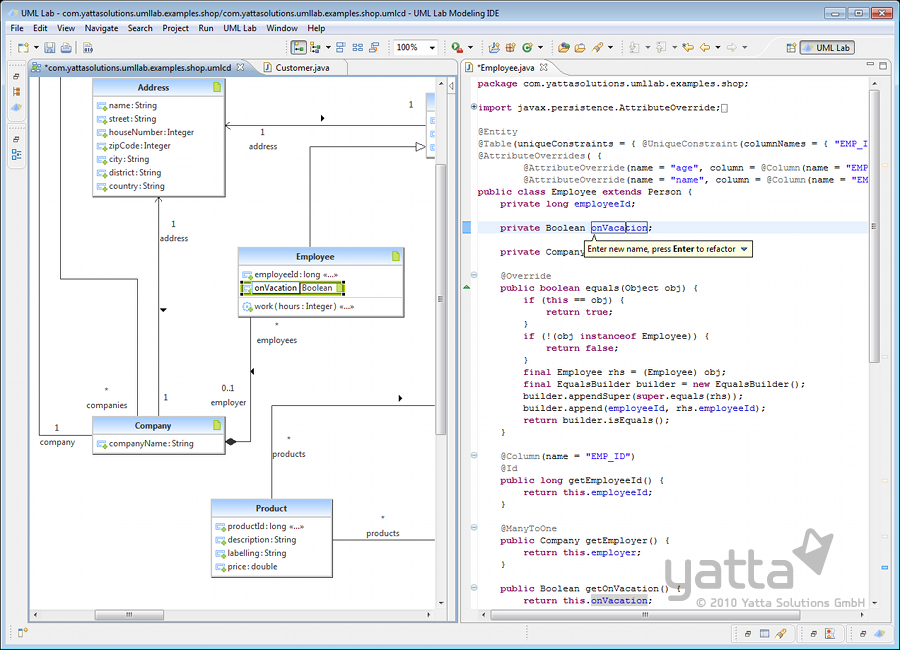Click the Last Edit Location icon
Viewport: 900px width, 650px height.
point(687,47)
